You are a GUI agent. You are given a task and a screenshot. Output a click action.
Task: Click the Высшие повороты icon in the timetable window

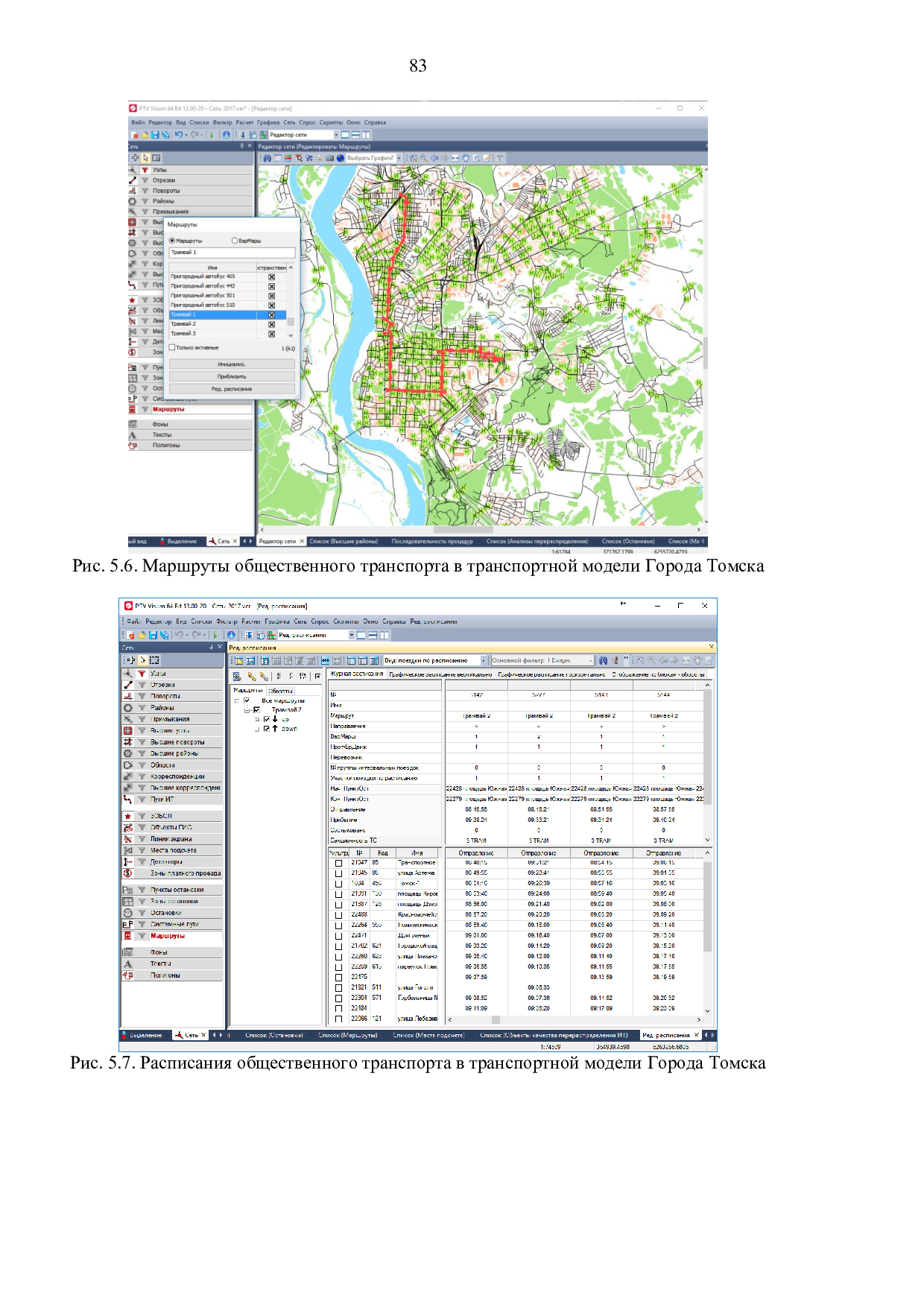128,742
